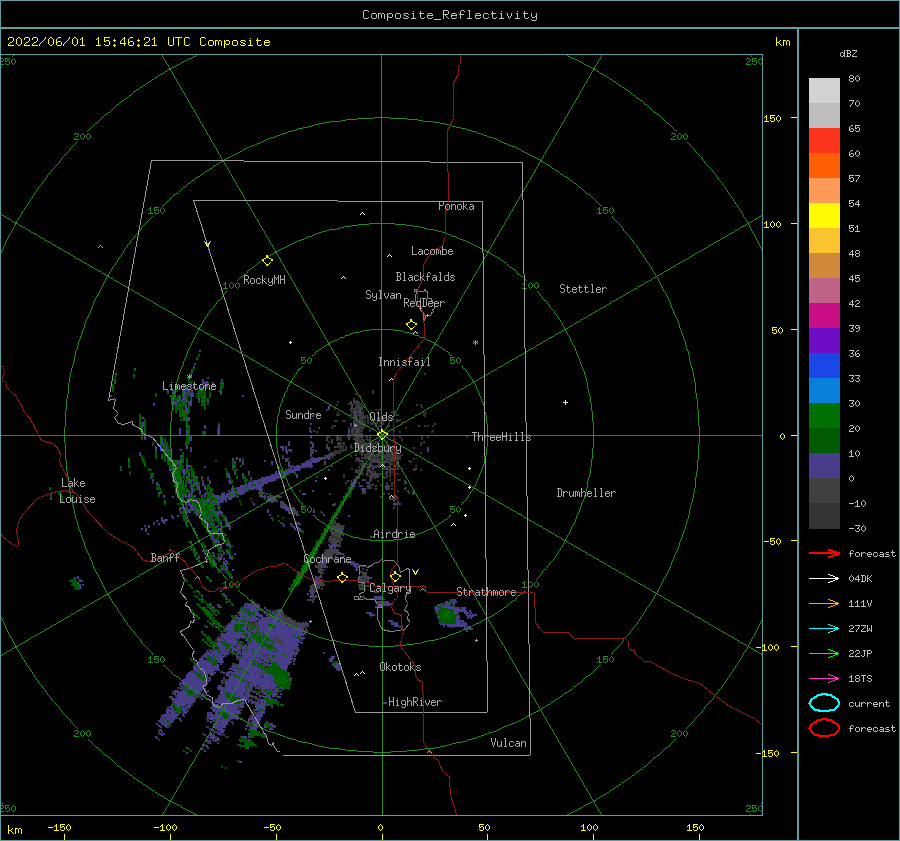900x841 pixels.
Task: Click the 30 dBZ green color swatch
Action: [824, 416]
